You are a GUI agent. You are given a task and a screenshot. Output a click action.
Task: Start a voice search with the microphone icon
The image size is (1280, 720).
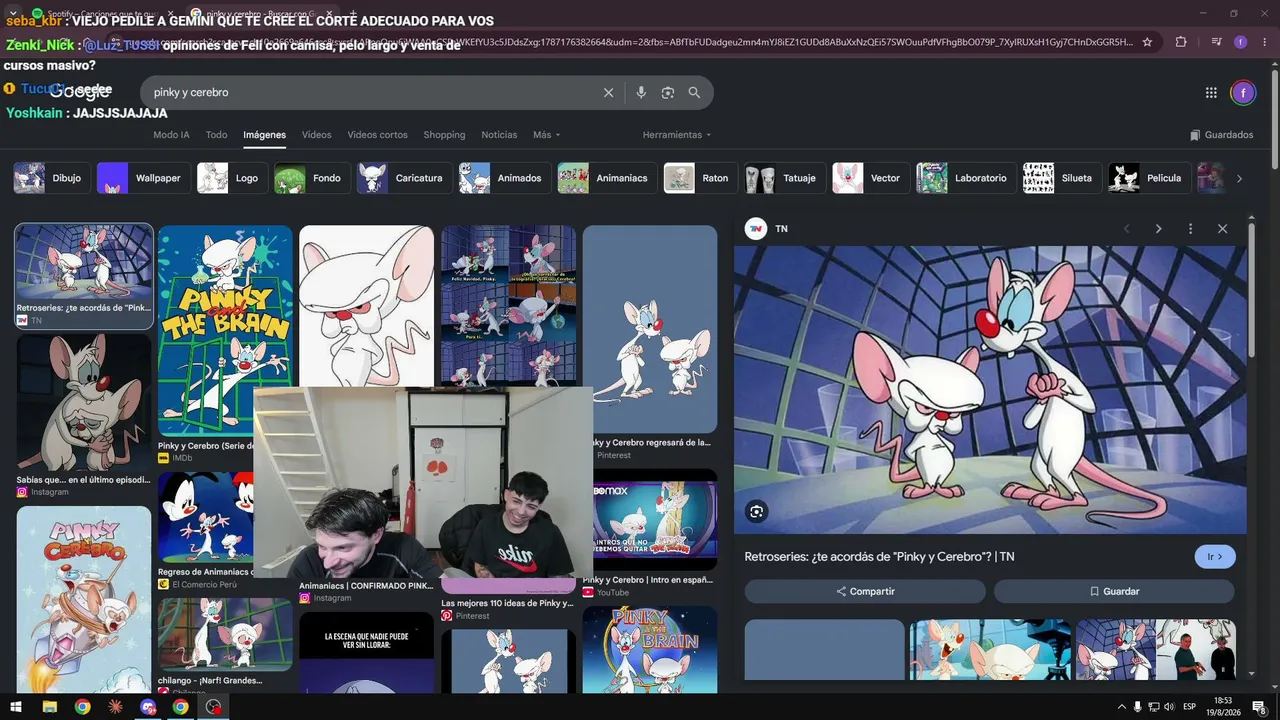coord(641,92)
